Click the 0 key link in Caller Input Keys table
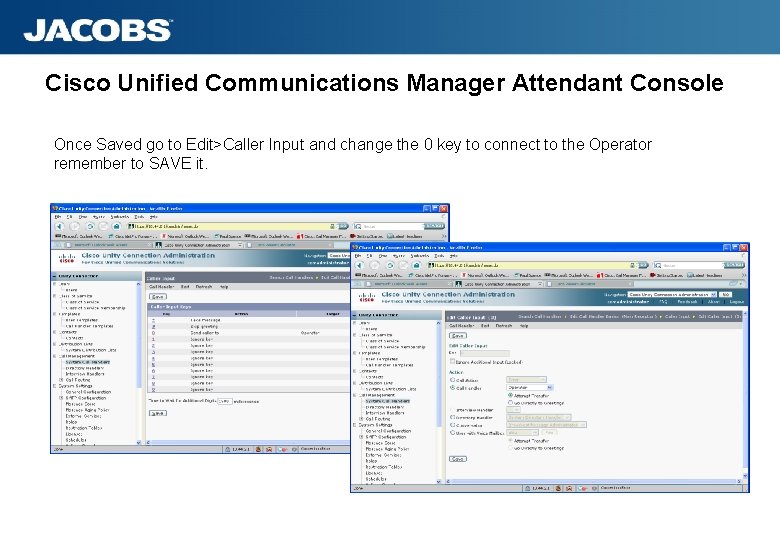This screenshot has height=540, width=780. 153,333
